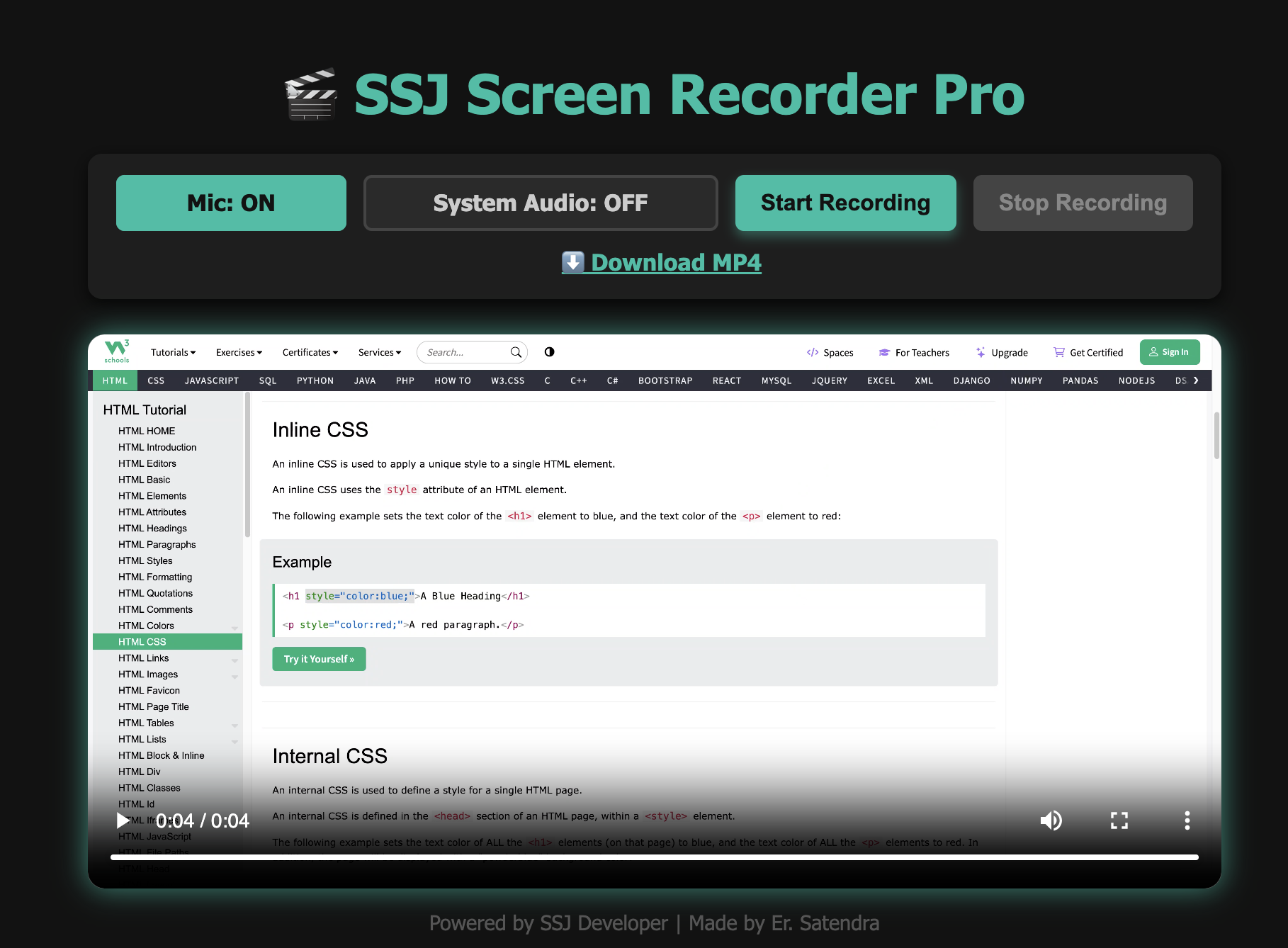The image size is (1288, 948).
Task: Enter fullscreen mode in the video player
Action: click(x=1119, y=820)
